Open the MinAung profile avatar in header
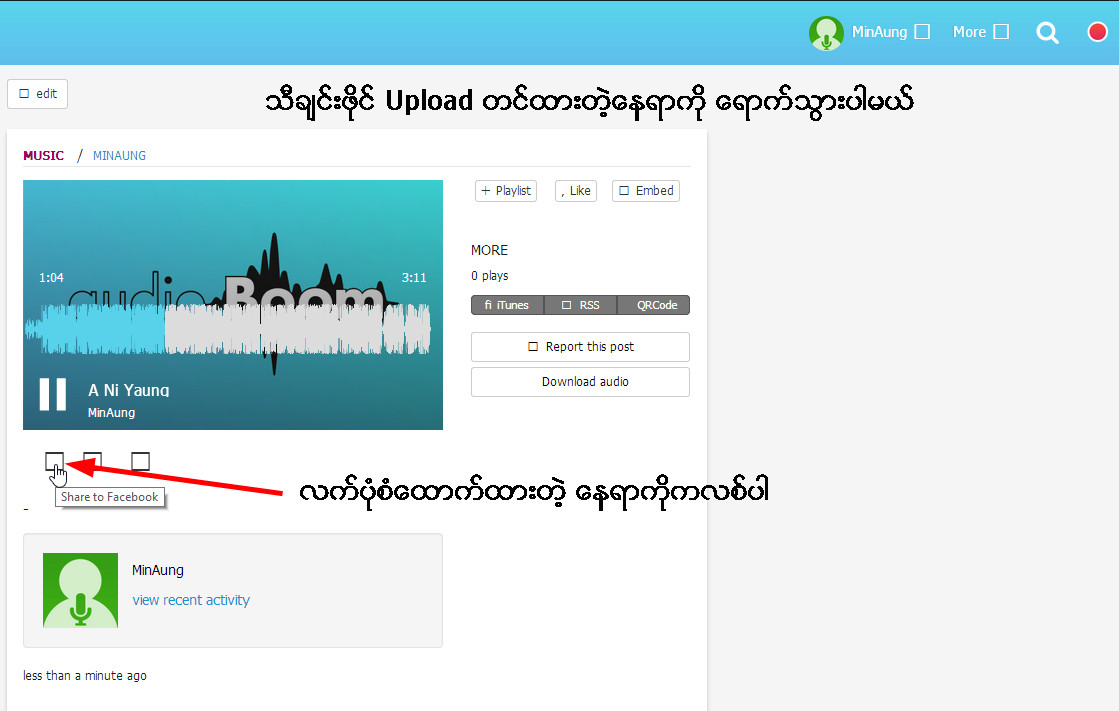The width and height of the screenshot is (1119, 711). pyautogui.click(x=826, y=33)
